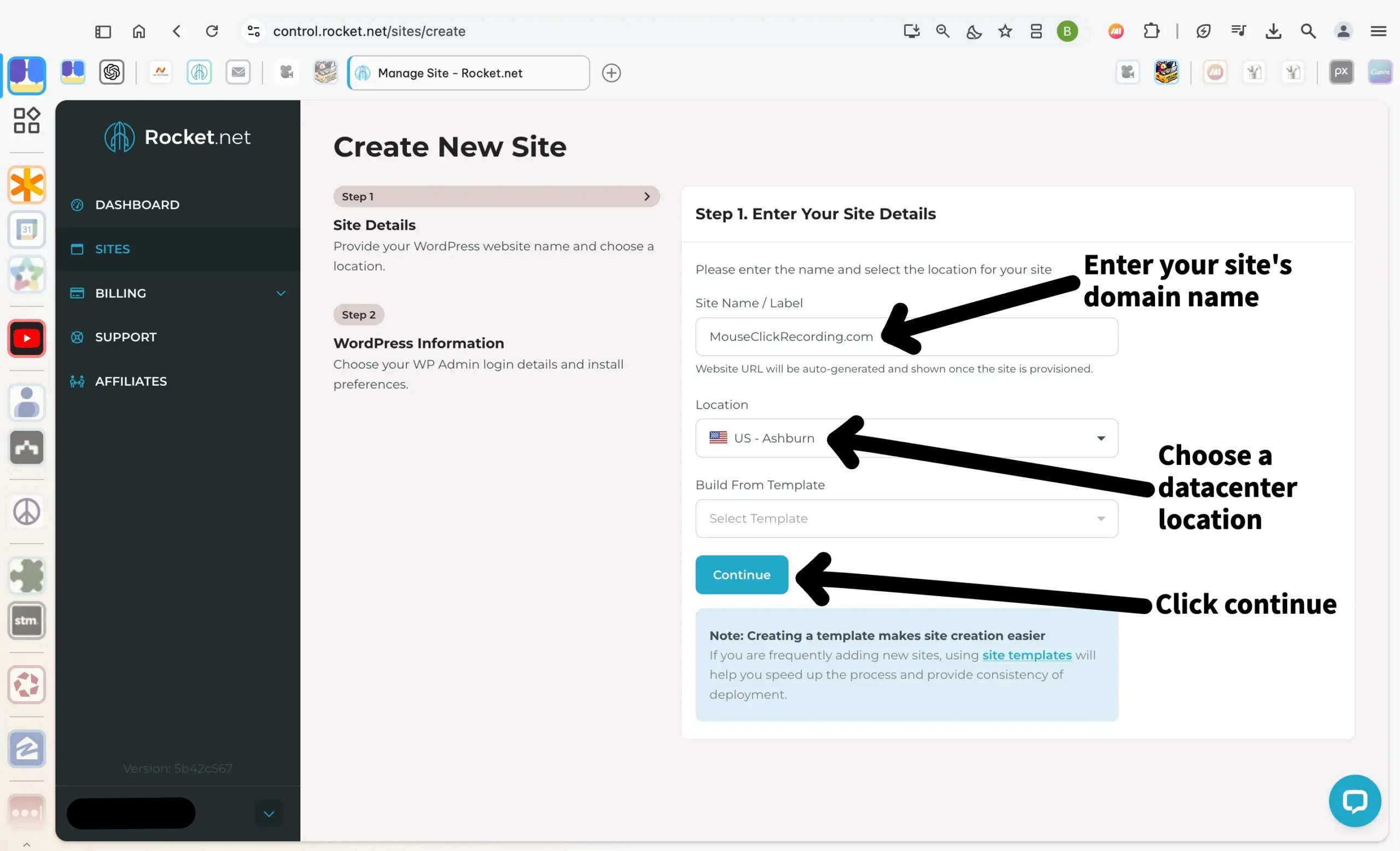Add a new tab with the plus icon
The image size is (1400, 851).
point(611,73)
